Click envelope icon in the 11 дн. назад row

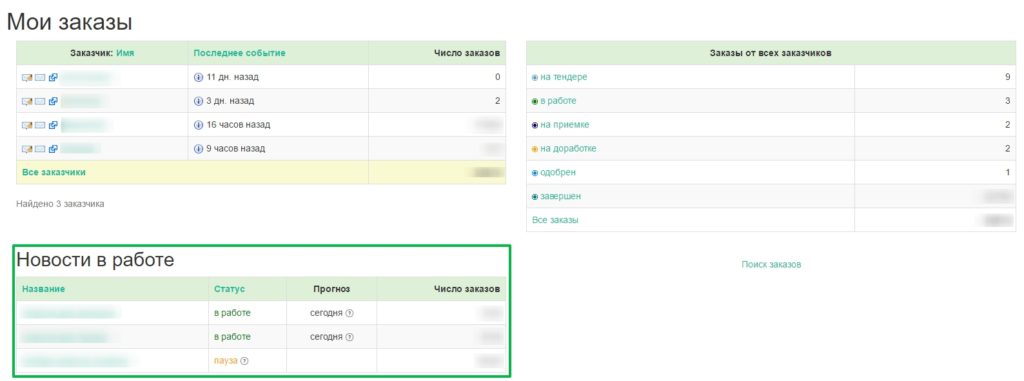click(40, 77)
